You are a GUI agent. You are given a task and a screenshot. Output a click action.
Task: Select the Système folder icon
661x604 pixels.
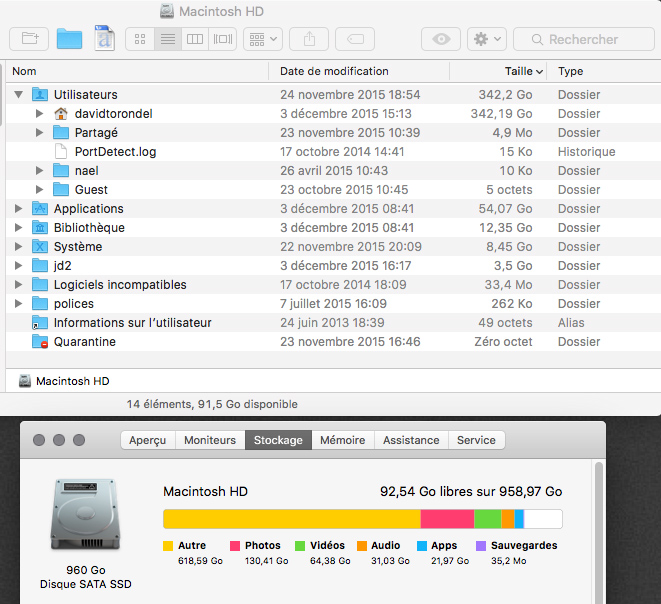tap(40, 246)
